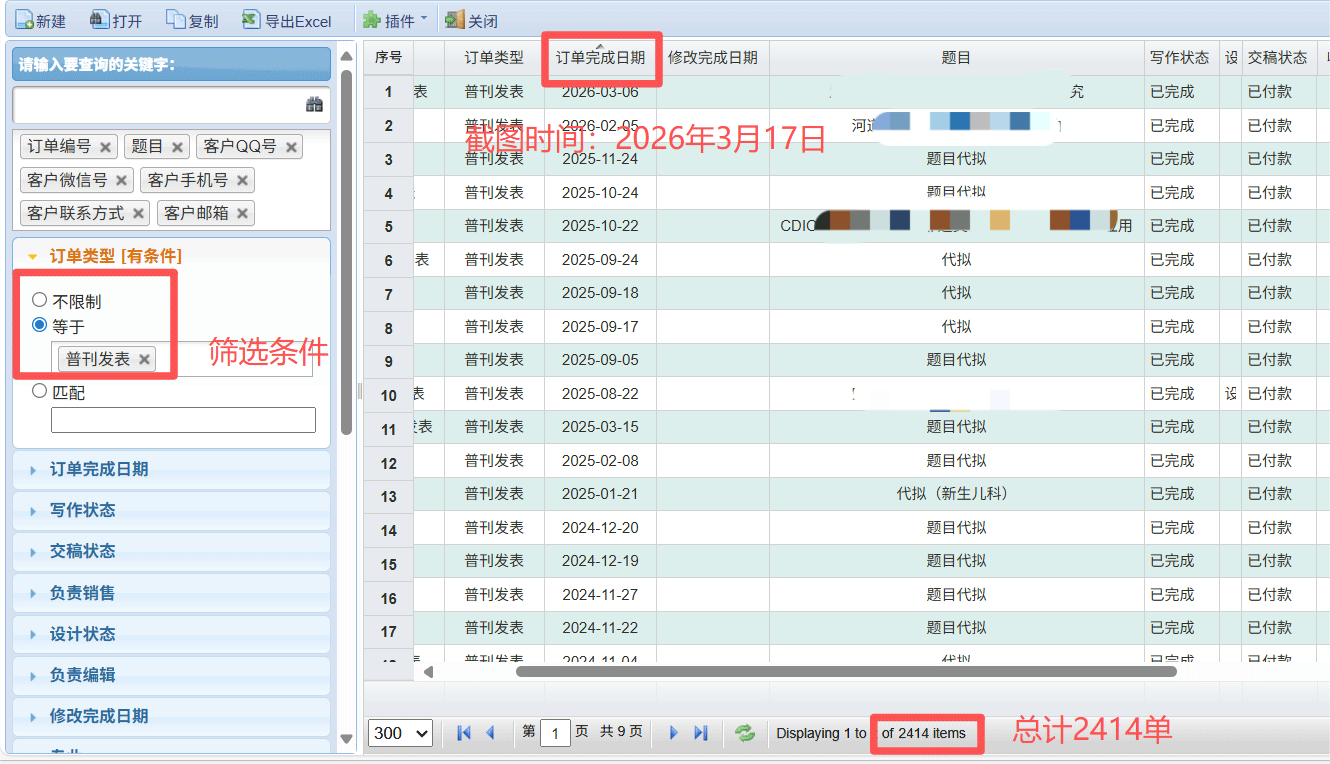1330x764 pixels.
Task: Go to previous page arrow
Action: [490, 733]
